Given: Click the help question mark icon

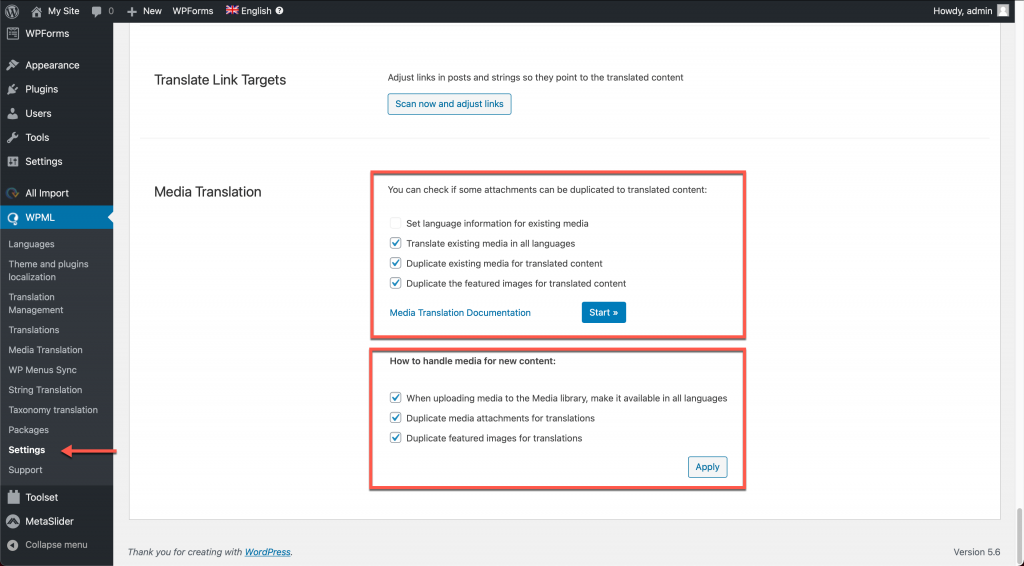Looking at the screenshot, I should (280, 10).
